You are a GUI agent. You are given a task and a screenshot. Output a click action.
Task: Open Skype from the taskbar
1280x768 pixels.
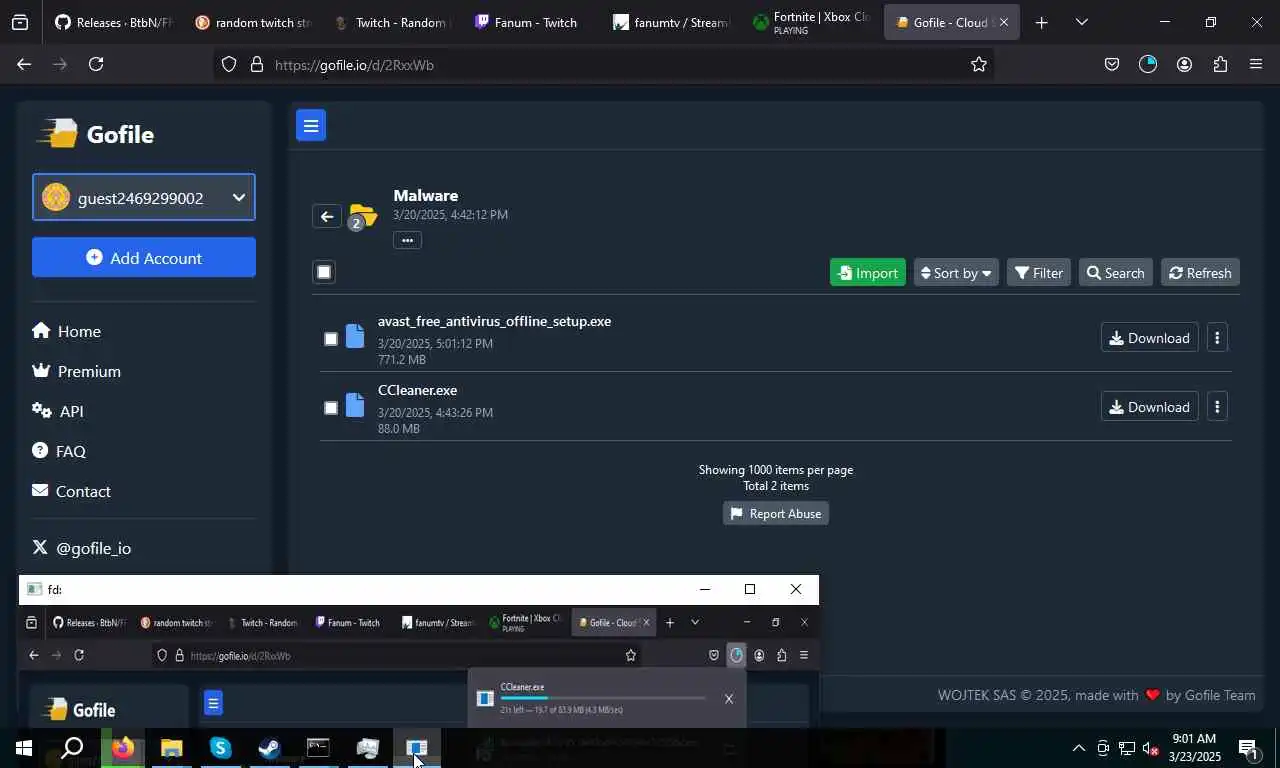220,748
